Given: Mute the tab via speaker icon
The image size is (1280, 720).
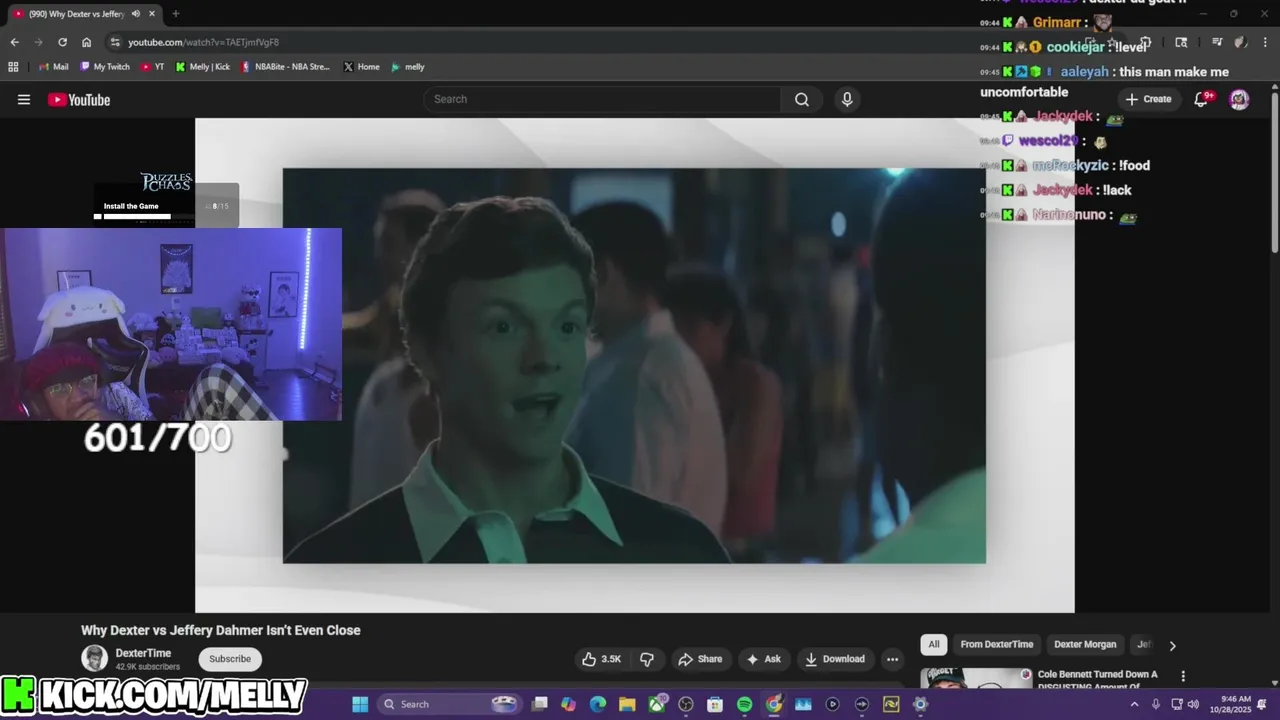Looking at the screenshot, I should coord(135,14).
